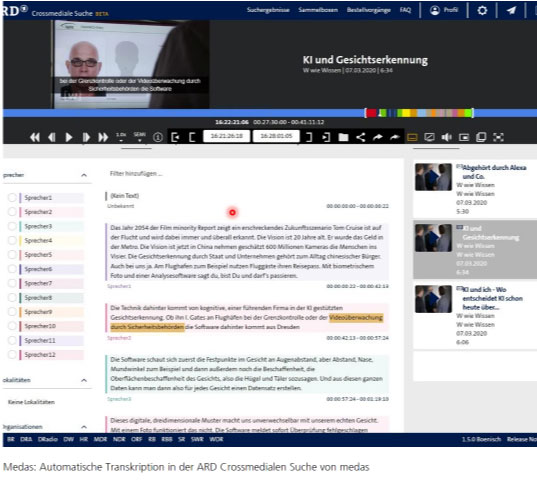This screenshot has height=484, width=537.
Task: Click the paper plane send icon
Action: click(x=511, y=10)
